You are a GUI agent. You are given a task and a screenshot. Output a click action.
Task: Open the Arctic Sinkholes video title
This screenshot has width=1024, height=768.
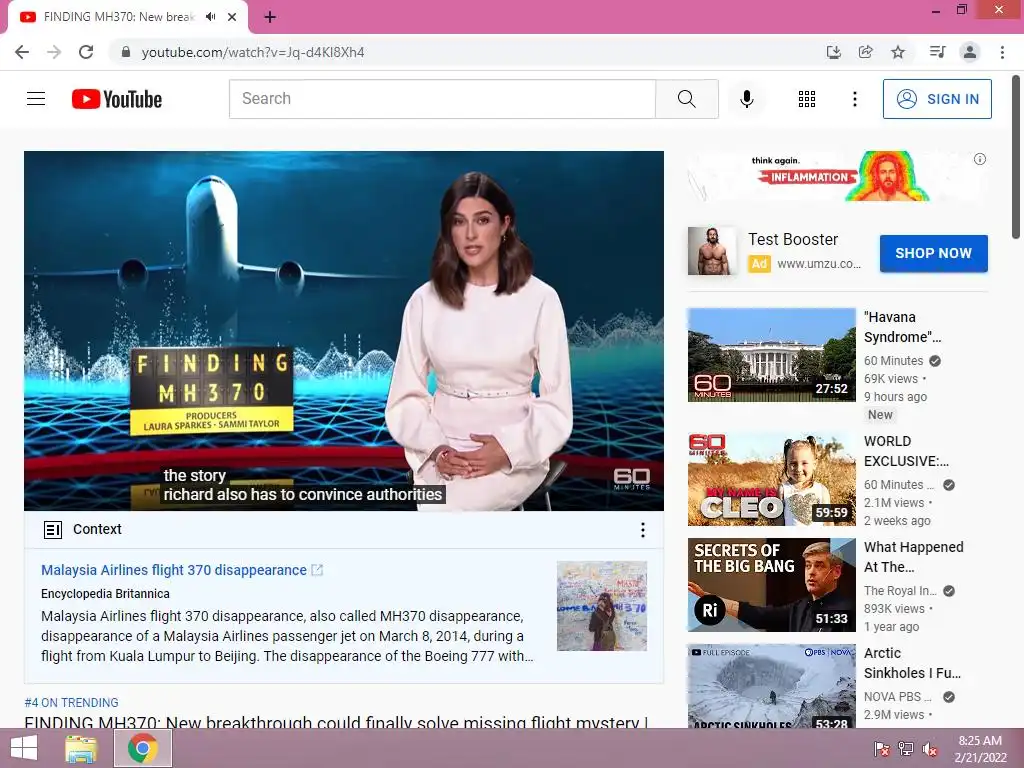[912, 663]
